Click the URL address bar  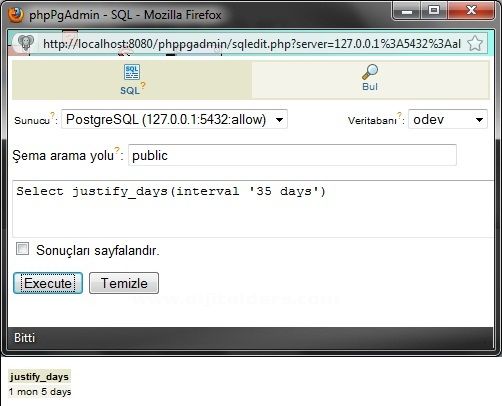coord(252,44)
